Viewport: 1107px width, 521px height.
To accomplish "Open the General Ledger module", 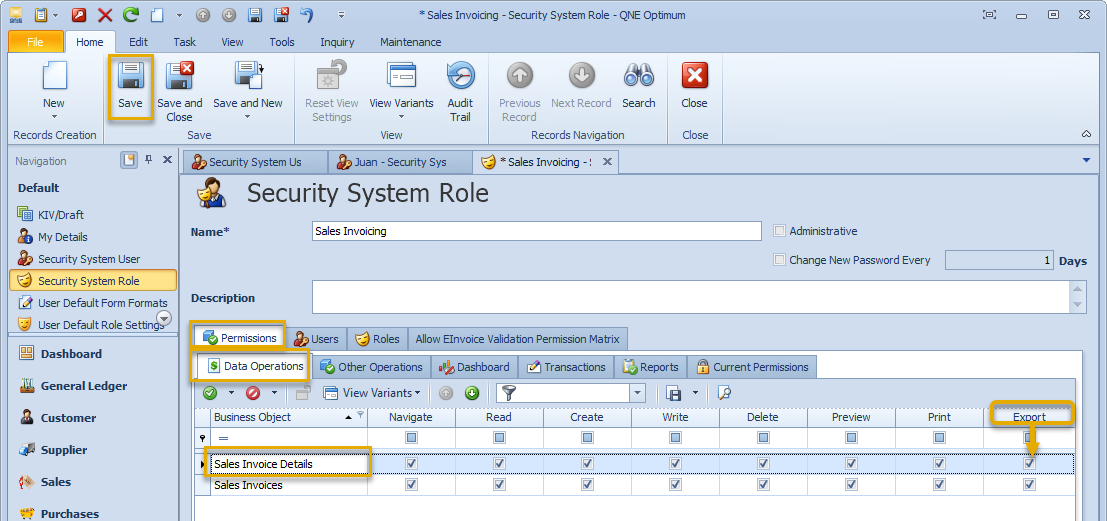I will point(83,386).
